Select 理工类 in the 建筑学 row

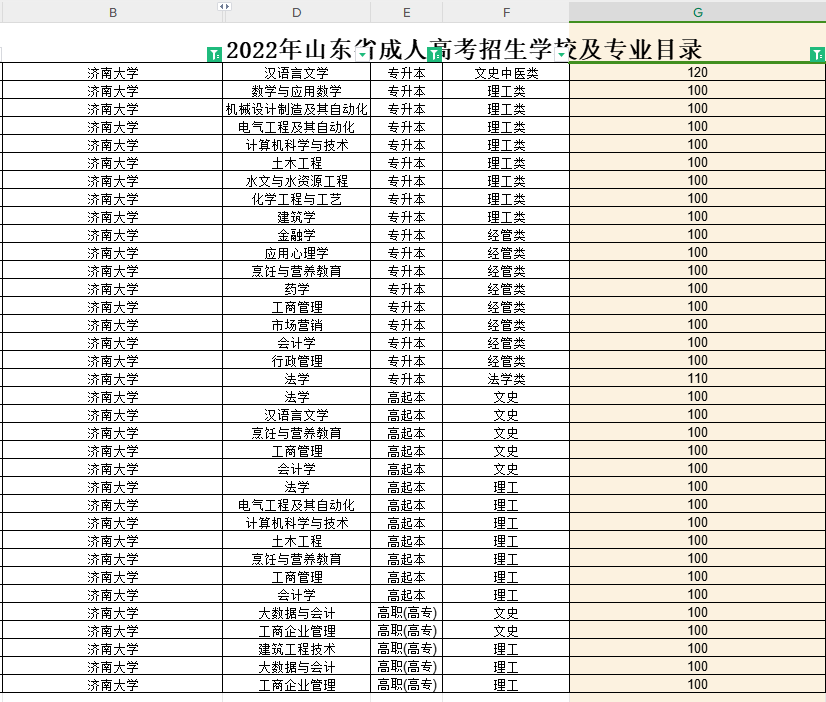pos(506,216)
